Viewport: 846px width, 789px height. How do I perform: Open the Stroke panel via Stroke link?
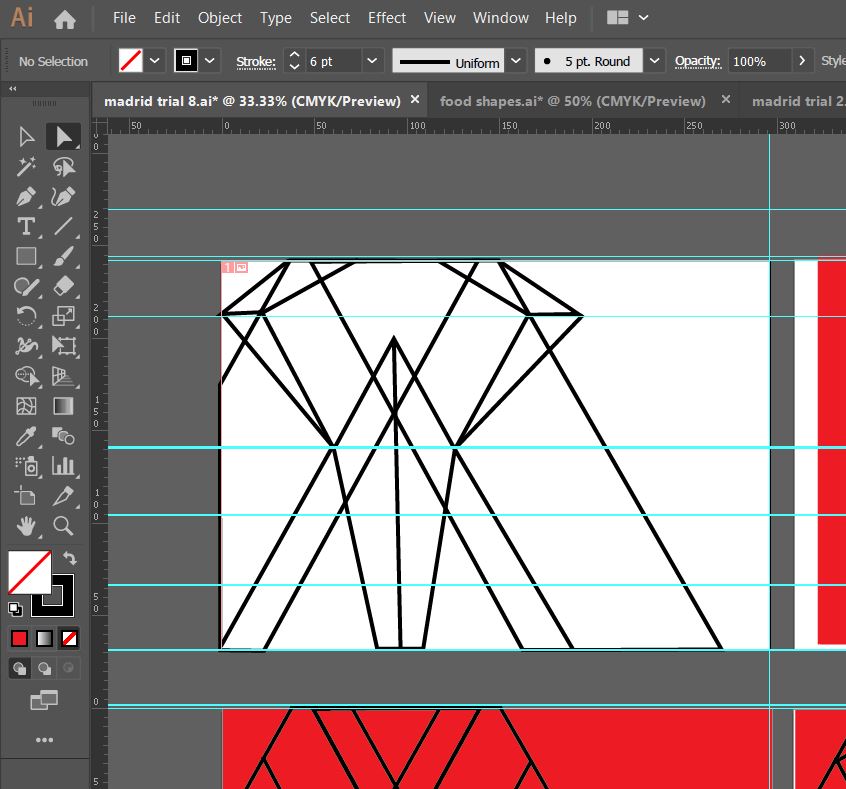(256, 61)
